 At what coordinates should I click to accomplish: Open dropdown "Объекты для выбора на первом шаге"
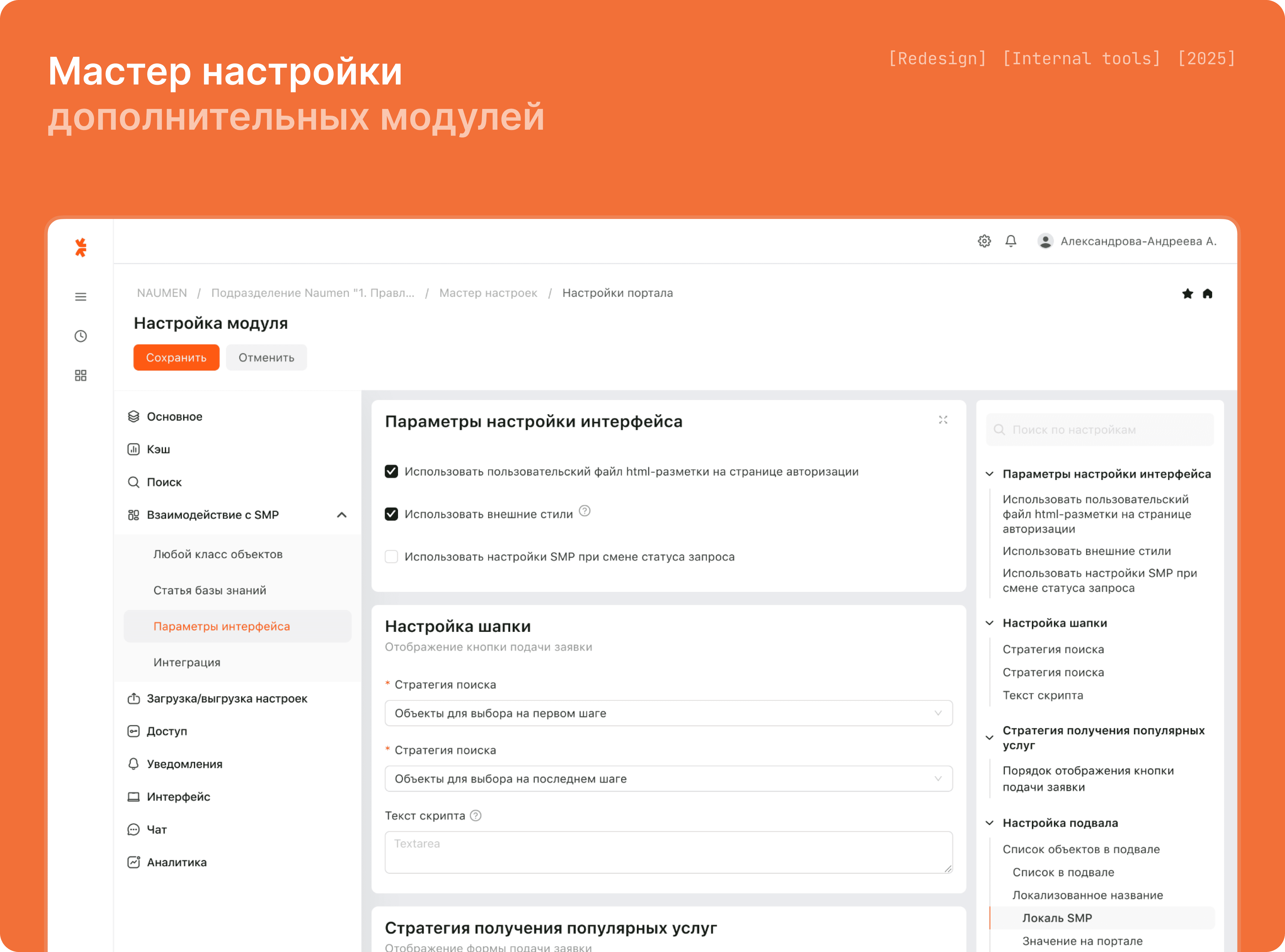click(668, 713)
